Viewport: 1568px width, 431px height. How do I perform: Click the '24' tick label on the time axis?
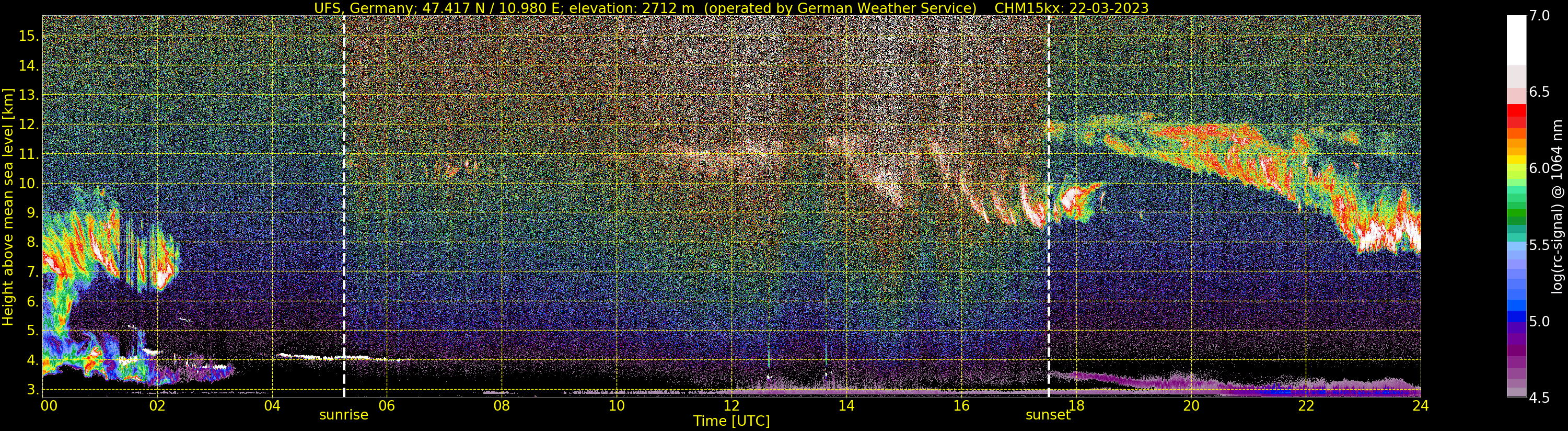[1421, 405]
